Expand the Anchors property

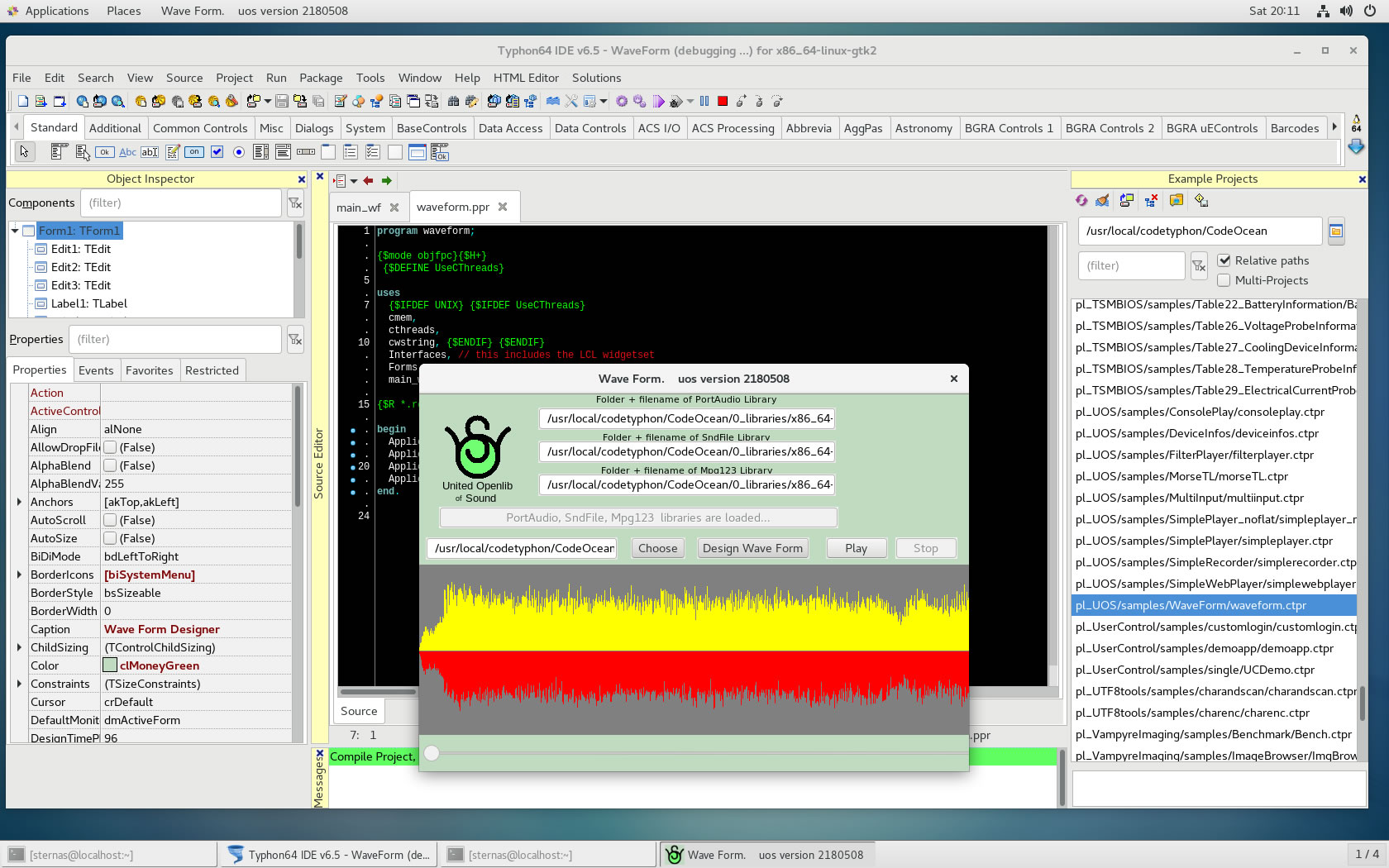pyautogui.click(x=19, y=502)
